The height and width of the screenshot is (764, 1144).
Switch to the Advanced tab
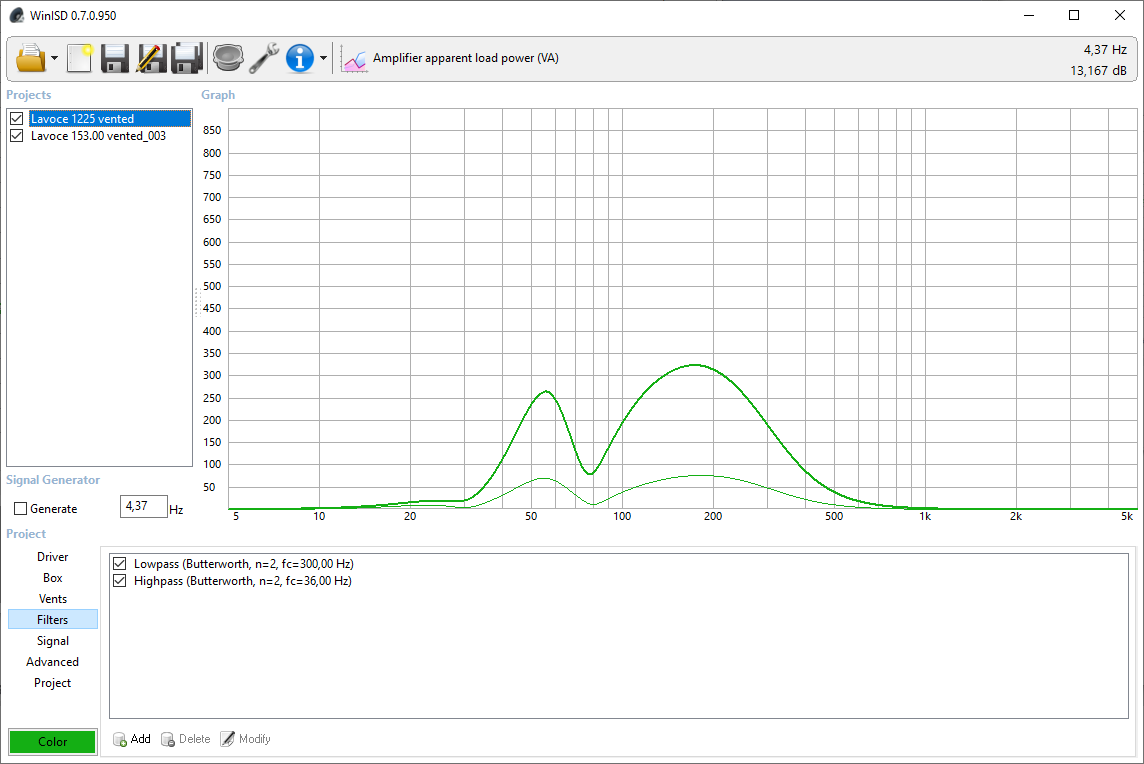(x=53, y=662)
